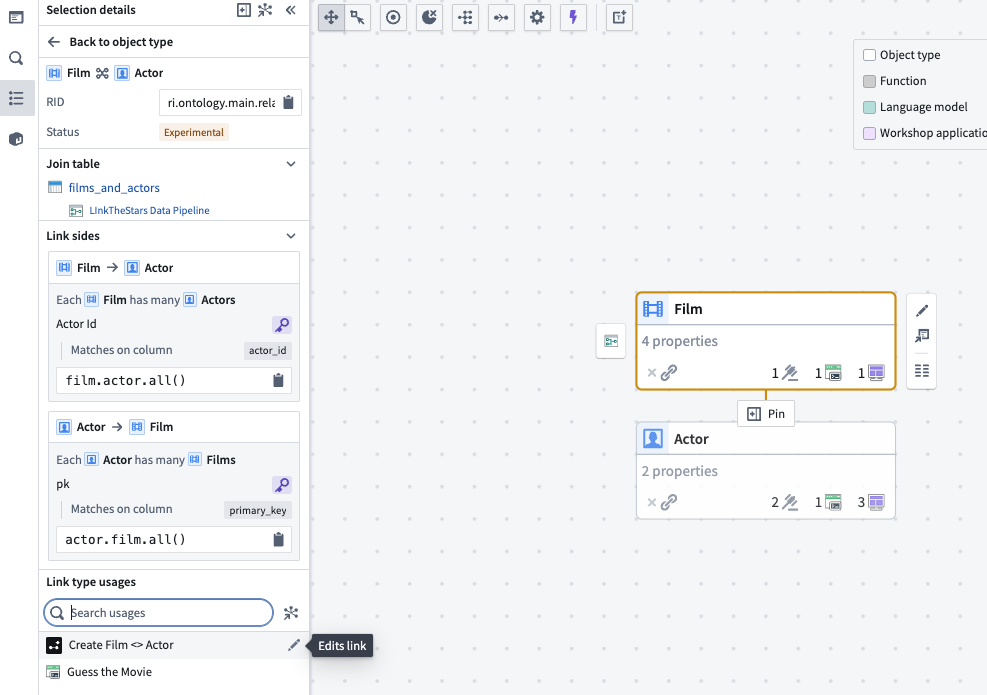Select the pan tool in the graph toolbar
This screenshot has height=695, width=987.
331,17
